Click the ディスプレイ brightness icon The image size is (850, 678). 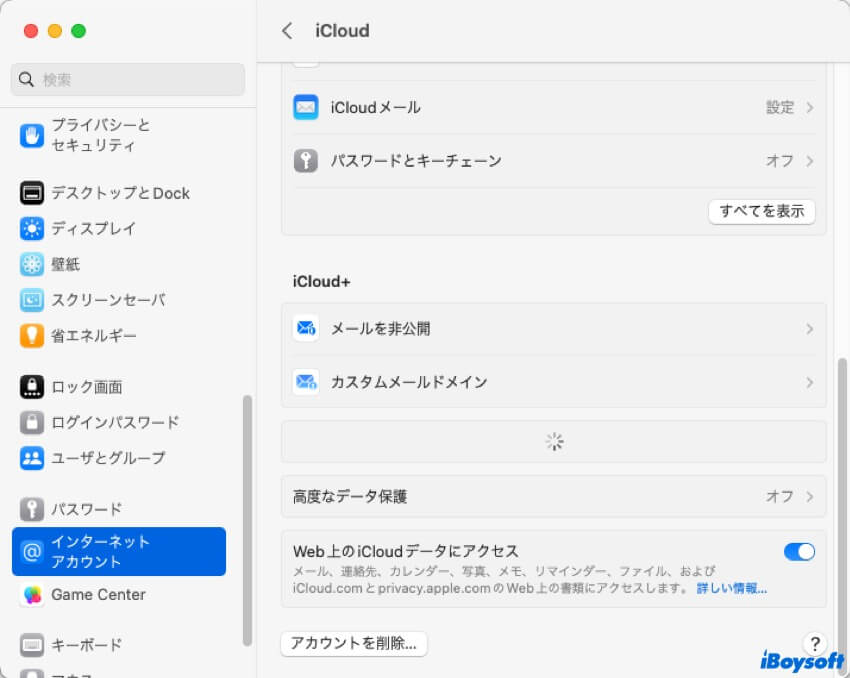[x=32, y=229]
